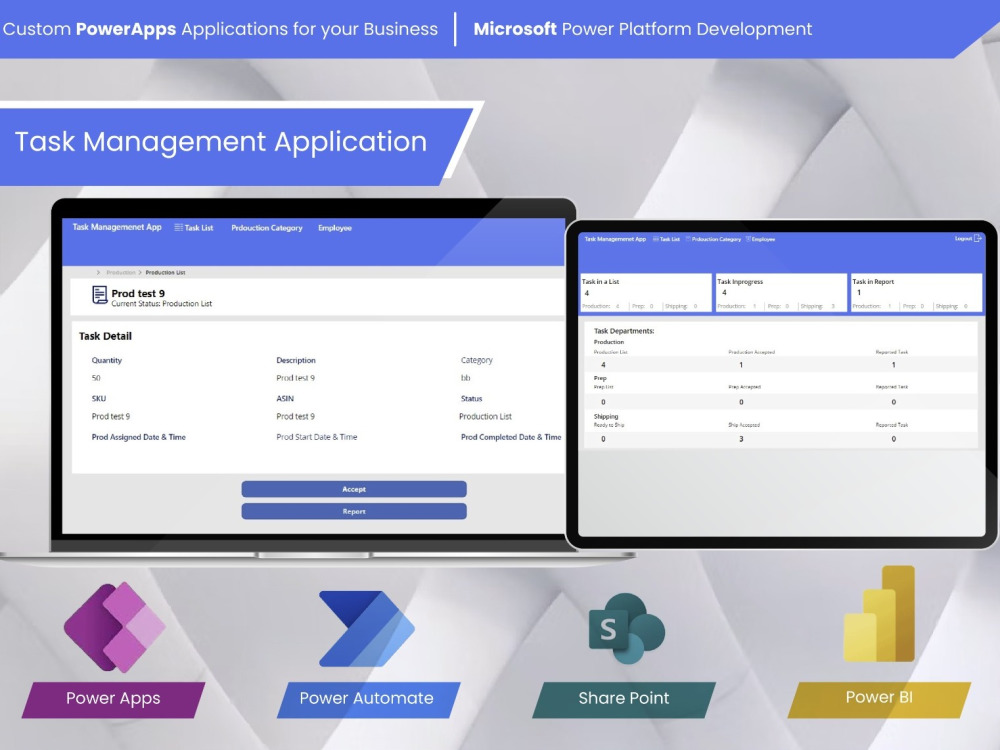Image resolution: width=1000 pixels, height=750 pixels.
Task: Click the Share Point teal label
Action: pos(624,698)
